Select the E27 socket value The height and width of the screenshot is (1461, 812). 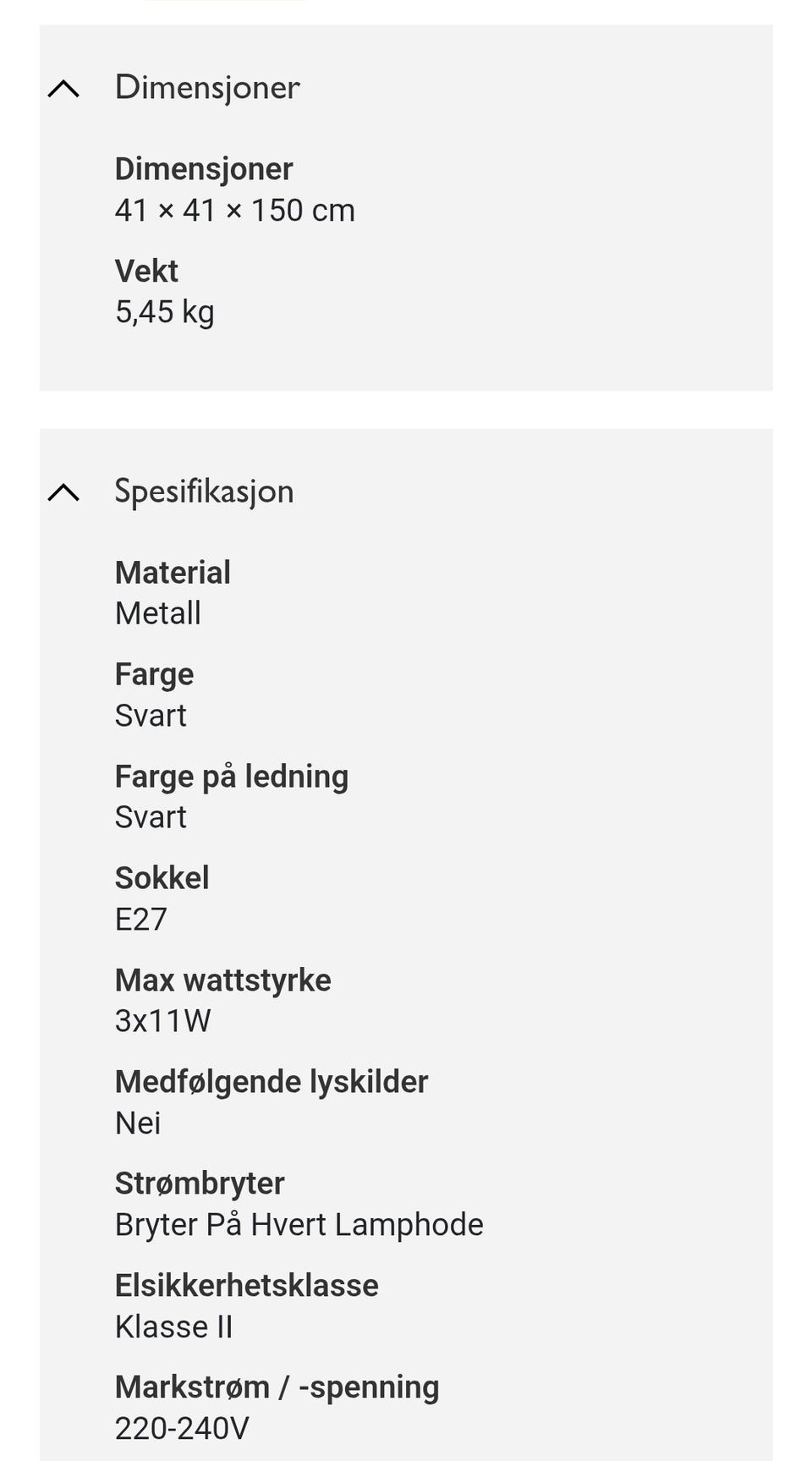(x=141, y=920)
